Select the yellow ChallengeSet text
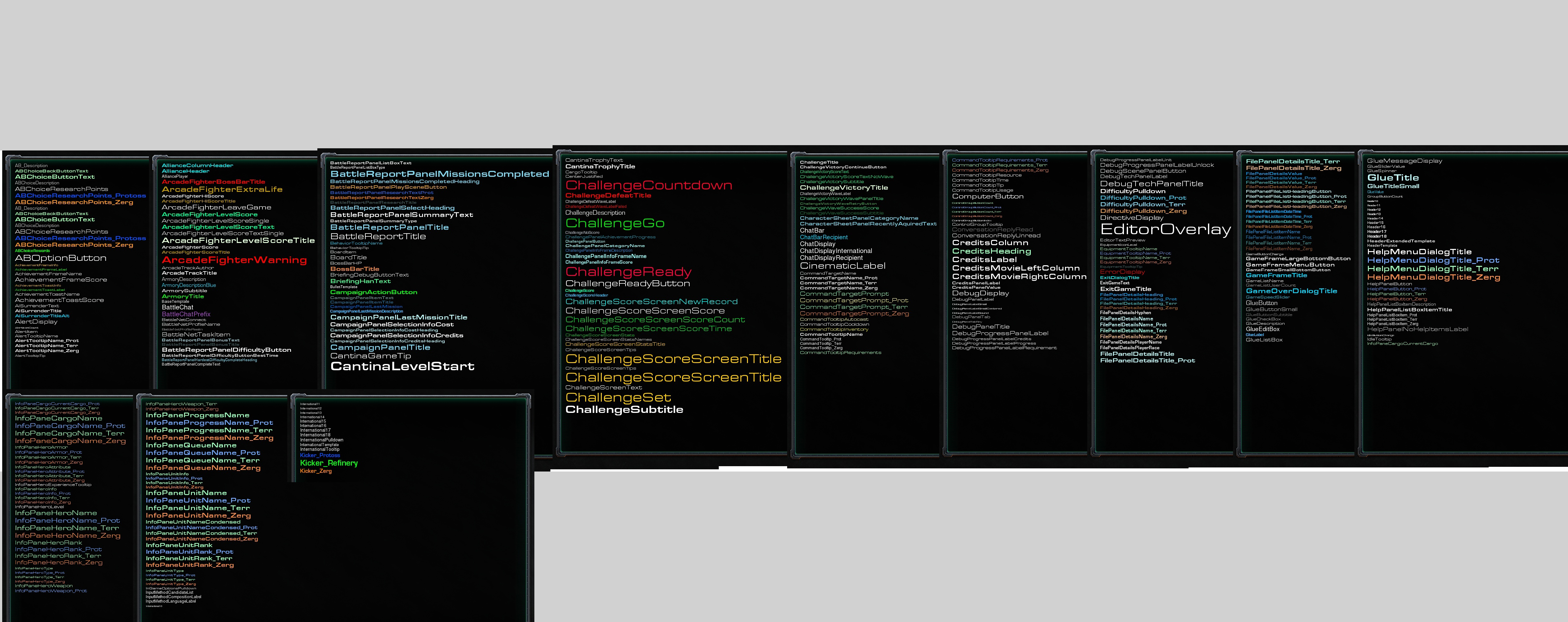 click(x=618, y=398)
